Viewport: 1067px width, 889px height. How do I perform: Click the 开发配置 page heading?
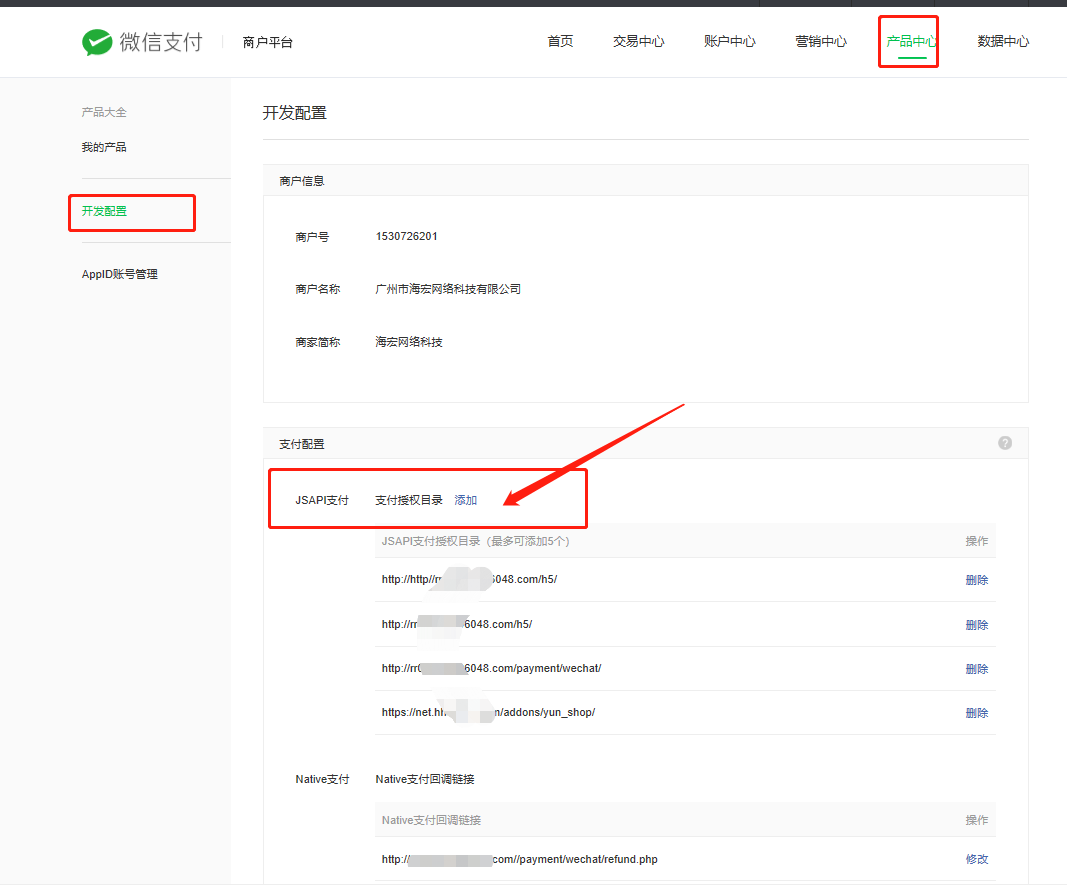295,113
